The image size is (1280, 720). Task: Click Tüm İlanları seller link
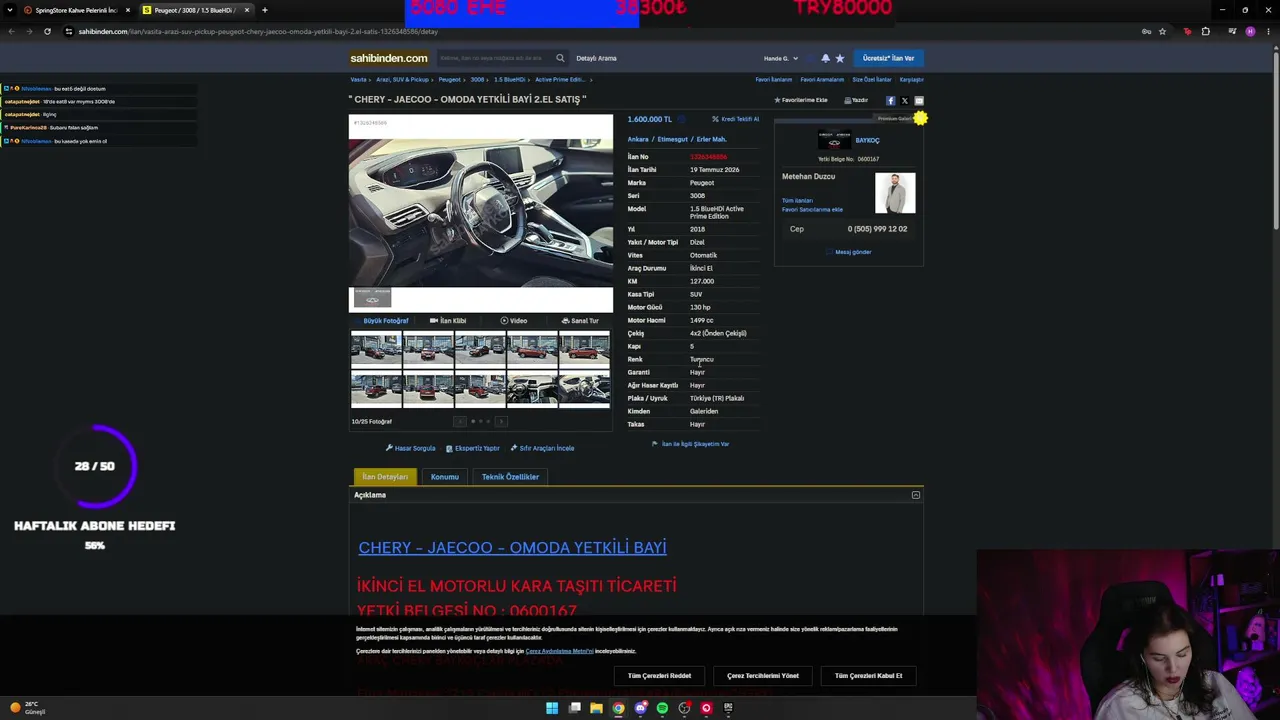tap(797, 201)
